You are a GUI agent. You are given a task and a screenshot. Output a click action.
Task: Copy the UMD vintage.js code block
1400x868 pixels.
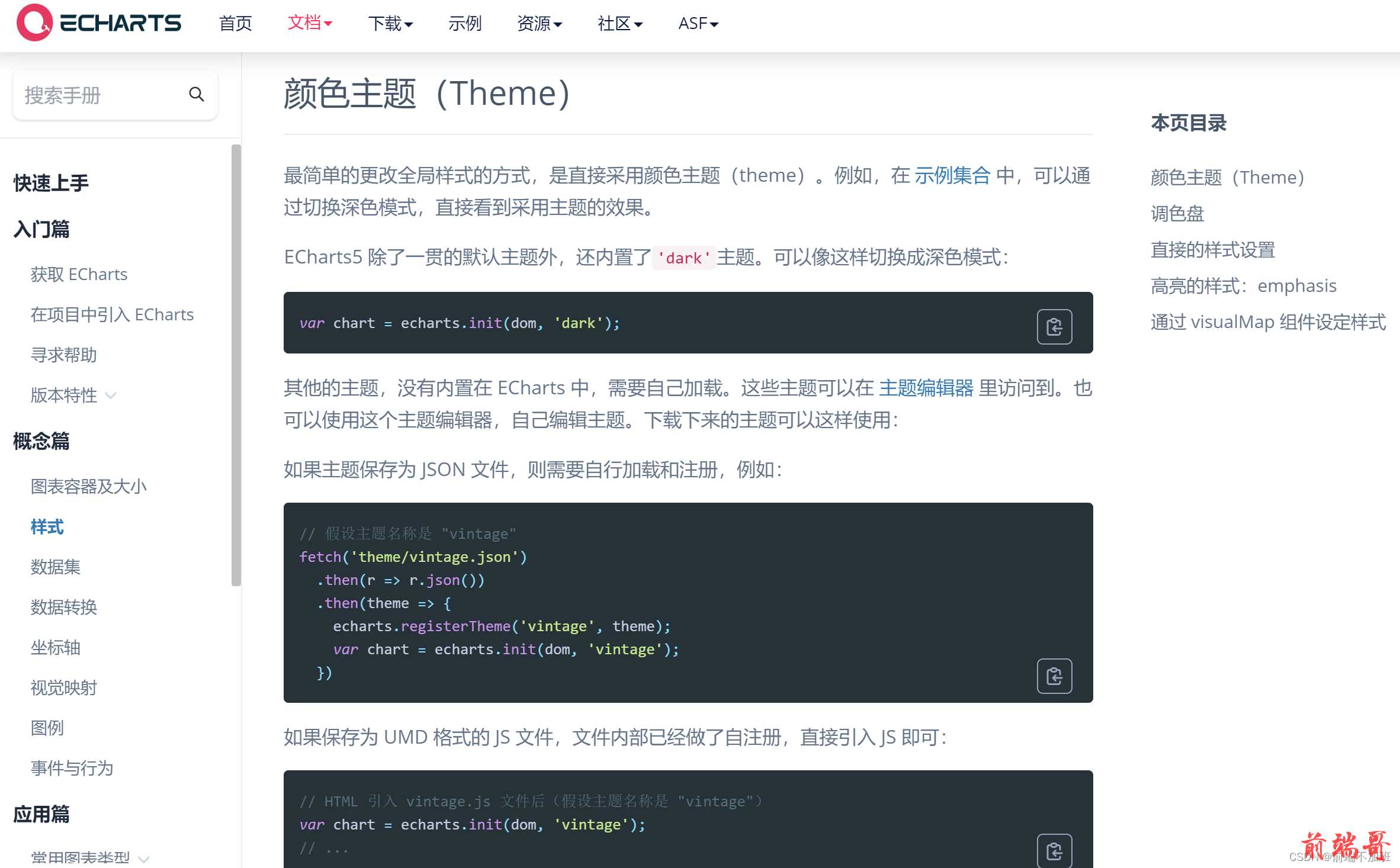tap(1054, 851)
